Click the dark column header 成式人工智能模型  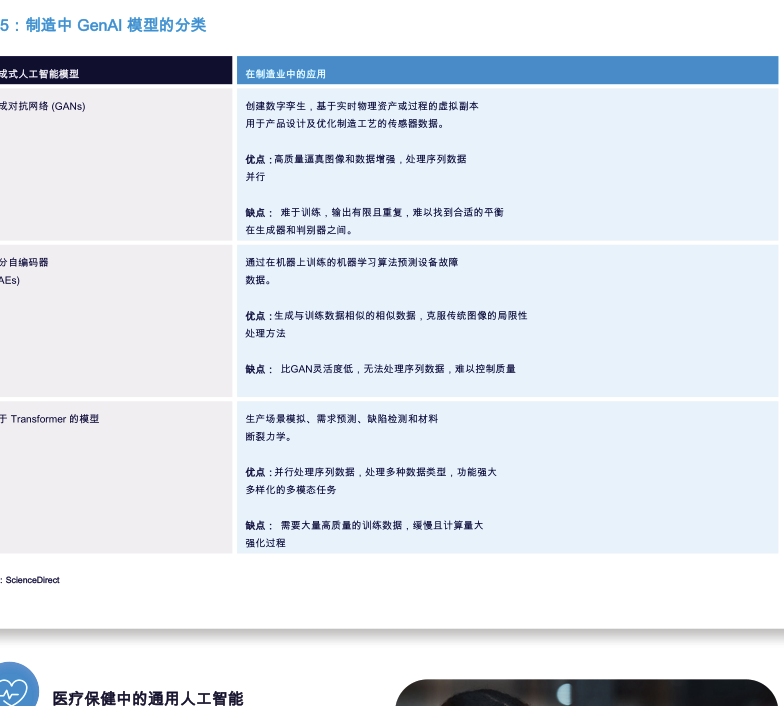pos(40,74)
